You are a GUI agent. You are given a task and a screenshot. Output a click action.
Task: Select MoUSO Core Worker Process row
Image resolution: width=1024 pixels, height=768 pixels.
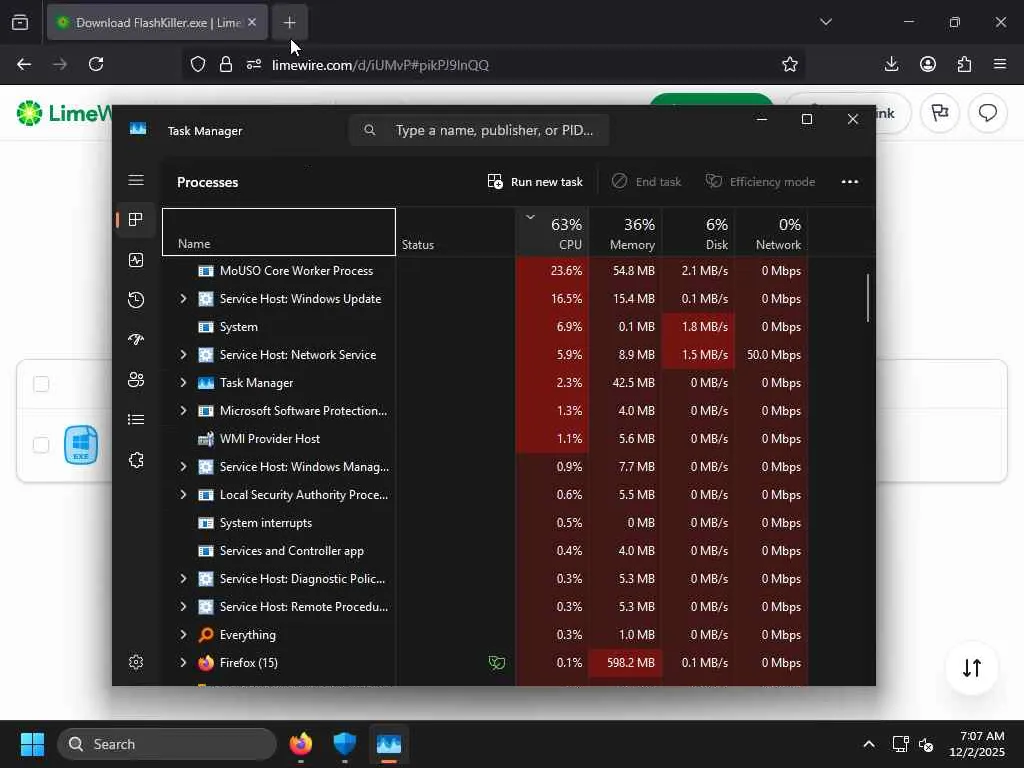click(485, 270)
